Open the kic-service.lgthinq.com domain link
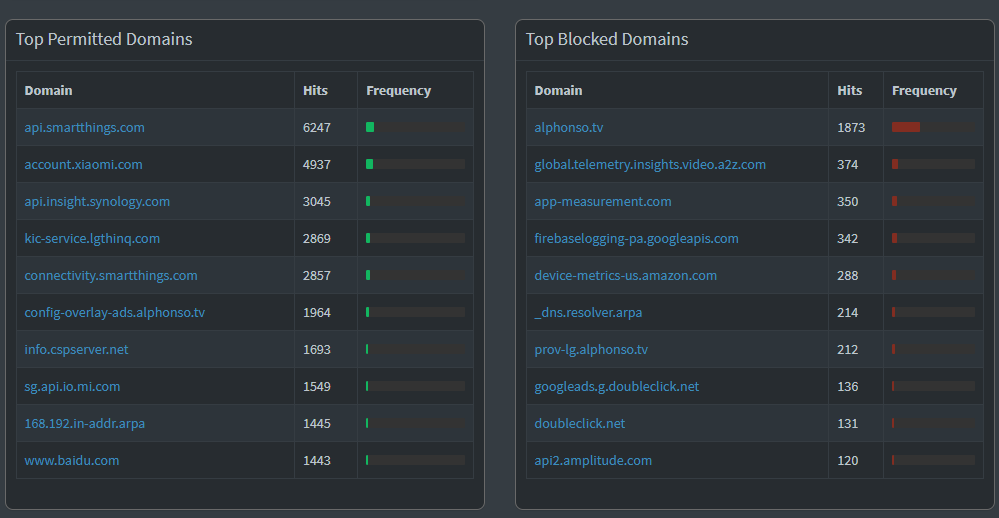 [x=92, y=238]
